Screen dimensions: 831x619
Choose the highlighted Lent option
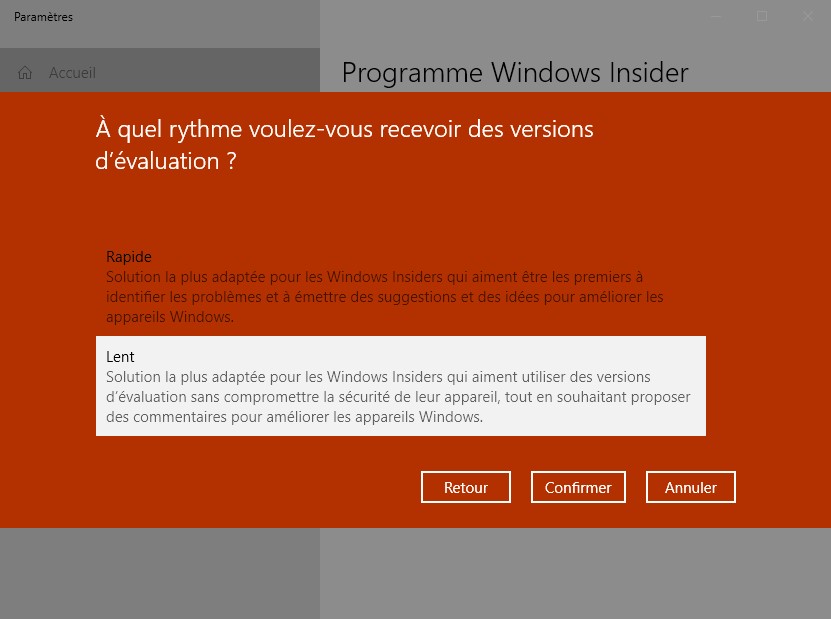pyautogui.click(x=401, y=386)
